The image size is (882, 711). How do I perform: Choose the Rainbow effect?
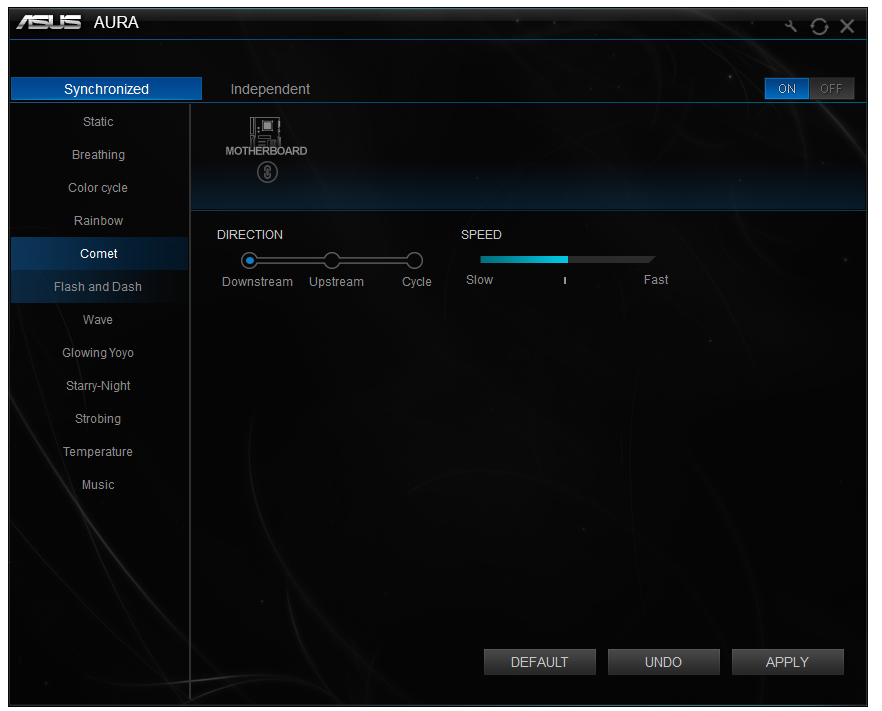98,220
